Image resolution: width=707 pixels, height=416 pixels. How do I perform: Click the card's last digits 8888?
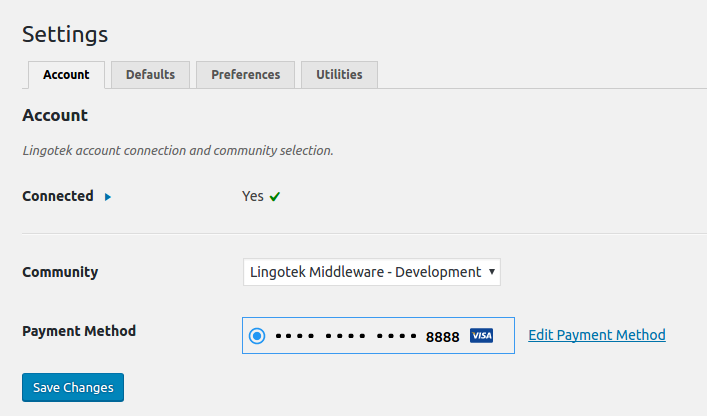coord(442,337)
